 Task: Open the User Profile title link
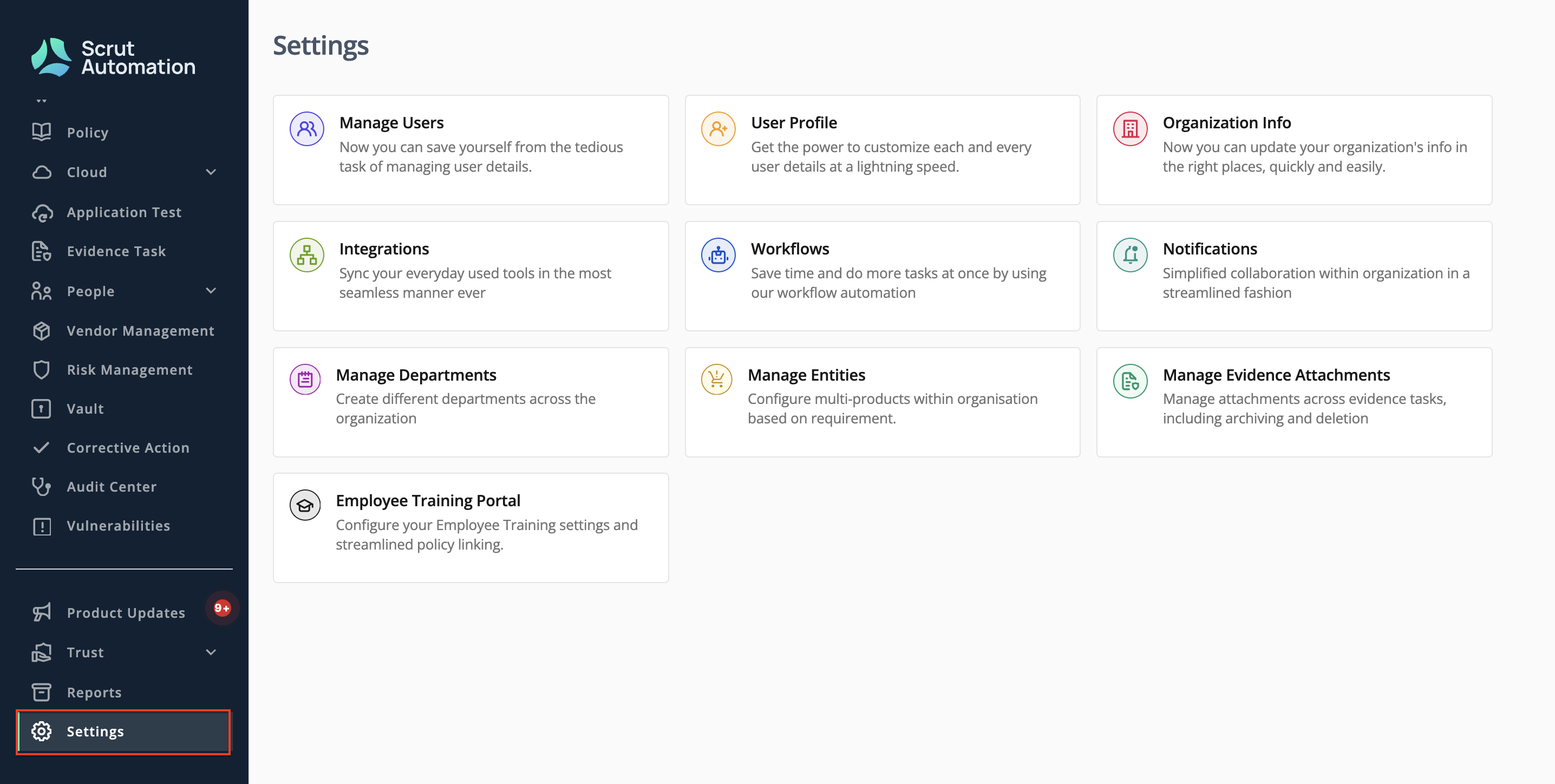[x=794, y=122]
